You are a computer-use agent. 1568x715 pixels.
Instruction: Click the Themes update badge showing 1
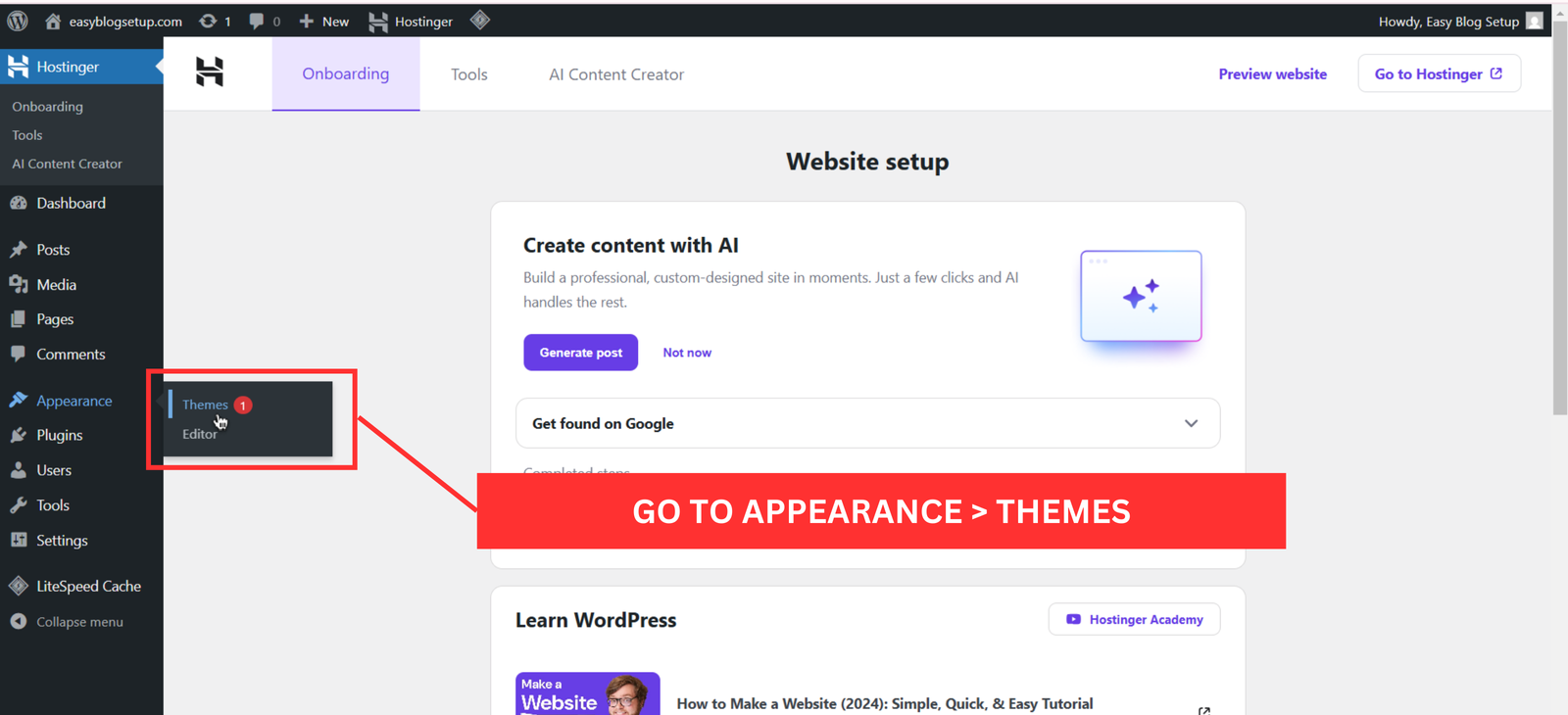(x=243, y=405)
